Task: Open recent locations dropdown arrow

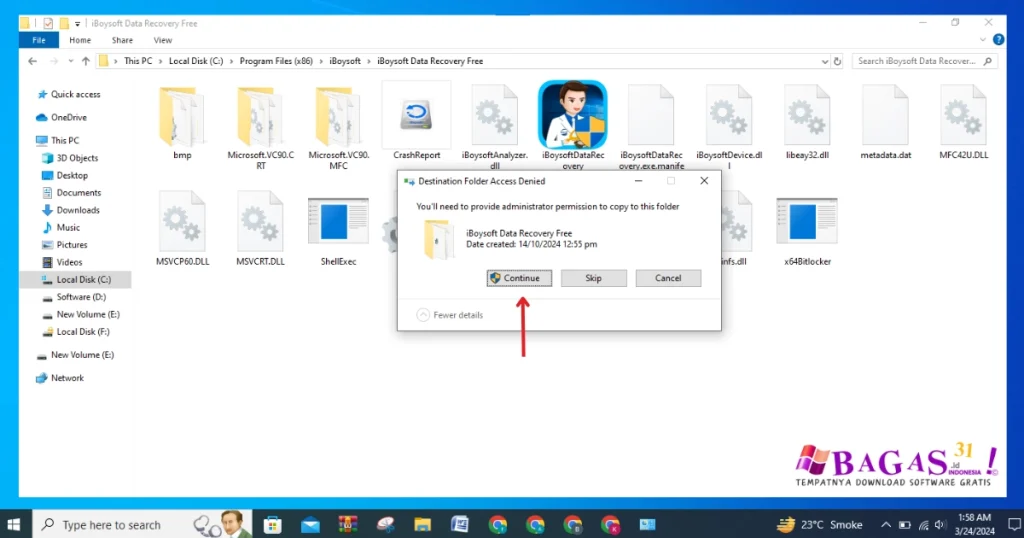Action: pos(71,61)
